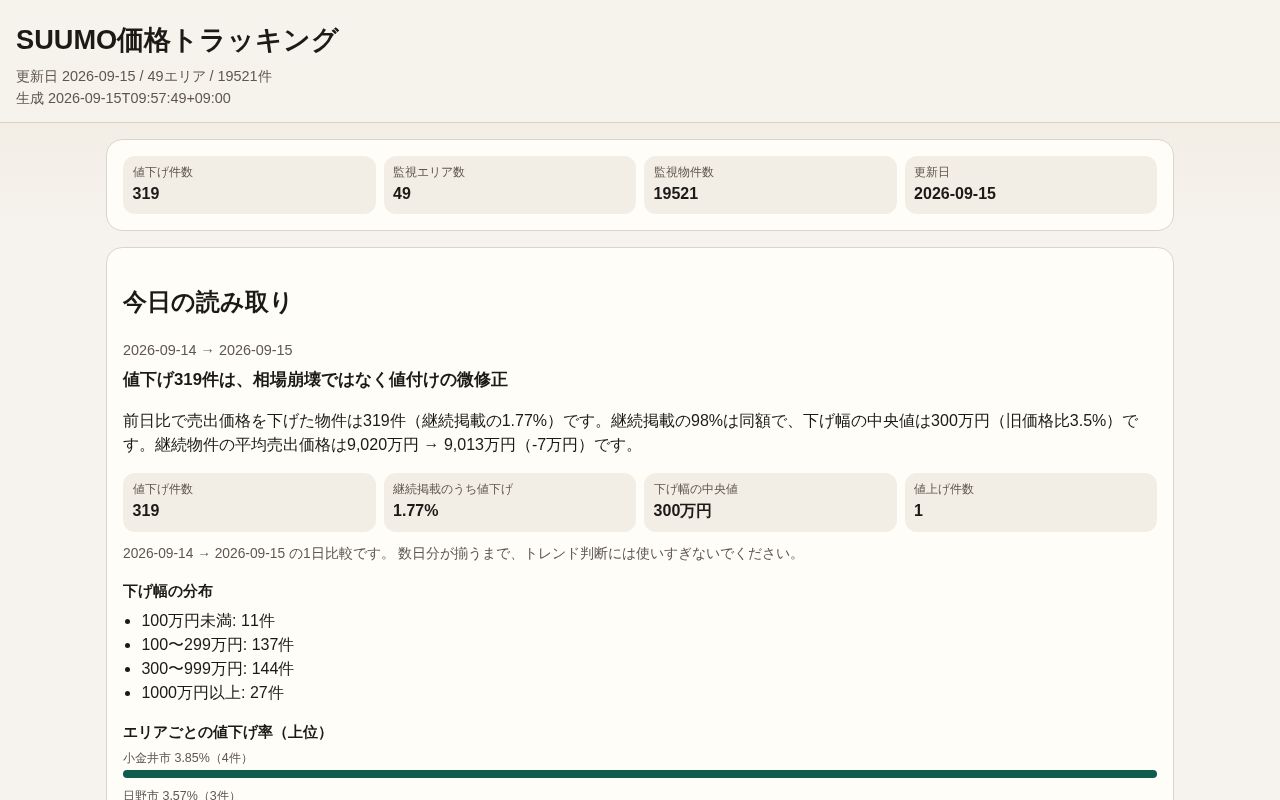Click the list item 300〜999万円: 144件
The width and height of the screenshot is (1280, 800).
tap(217, 669)
